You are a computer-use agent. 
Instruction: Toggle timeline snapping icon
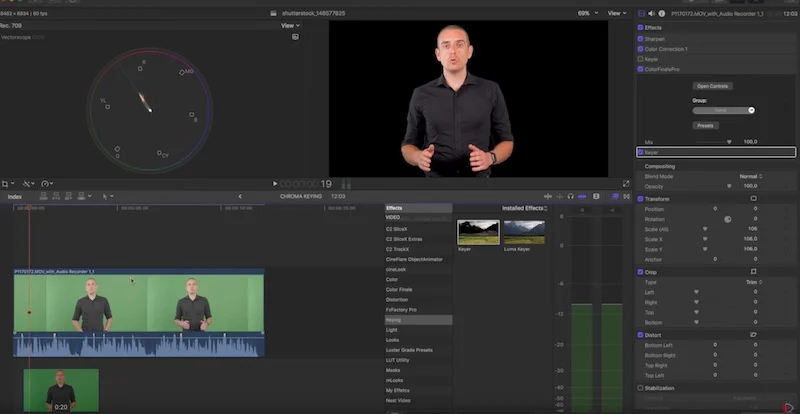click(x=582, y=197)
